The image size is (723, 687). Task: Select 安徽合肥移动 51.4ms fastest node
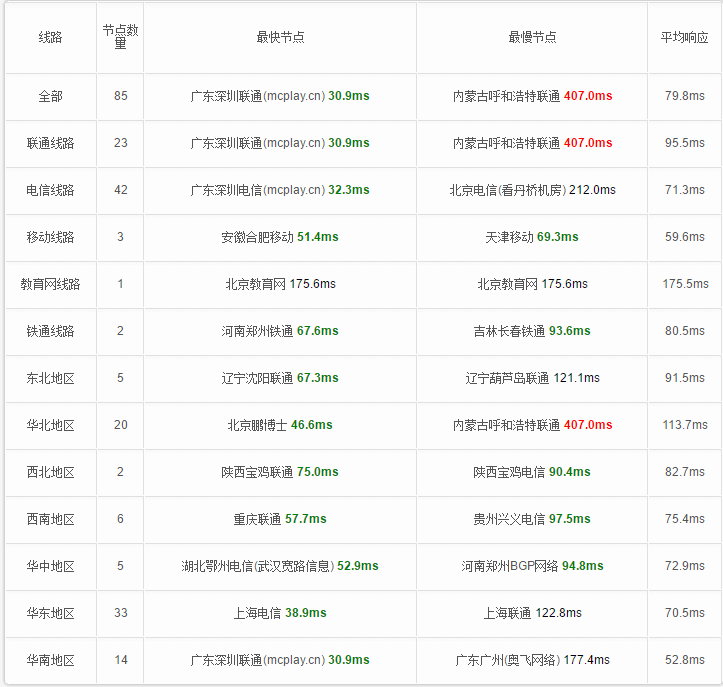[280, 237]
